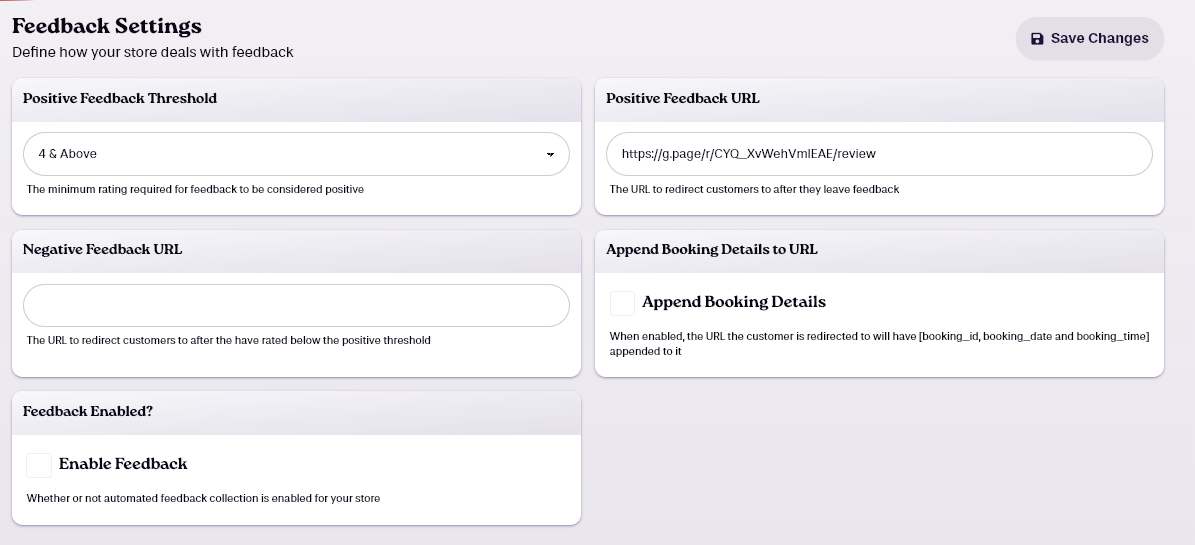Image resolution: width=1195 pixels, height=545 pixels.
Task: Click the 'Positive Feedback URL' card header
Action: coord(682,98)
